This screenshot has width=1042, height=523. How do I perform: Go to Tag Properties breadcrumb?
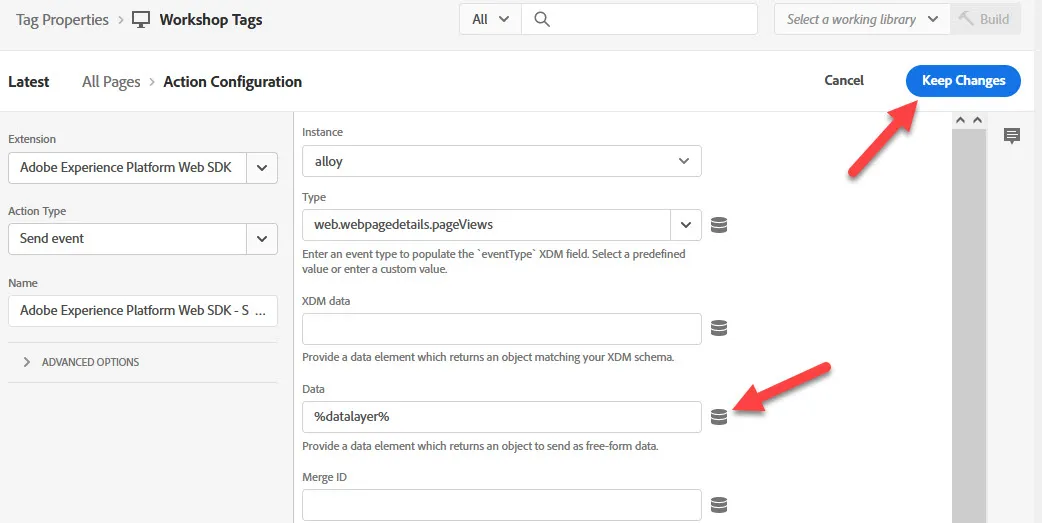pos(62,20)
